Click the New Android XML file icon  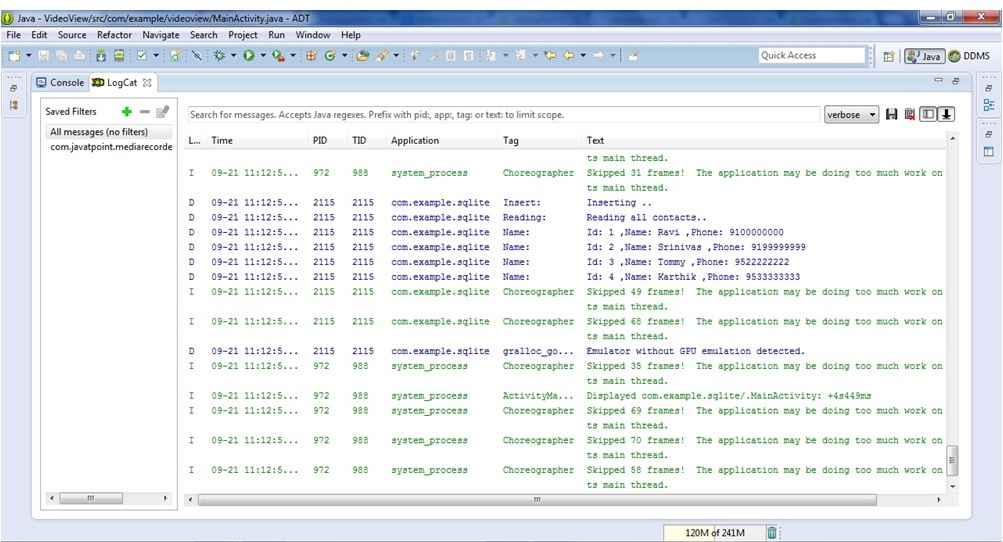tap(175, 56)
